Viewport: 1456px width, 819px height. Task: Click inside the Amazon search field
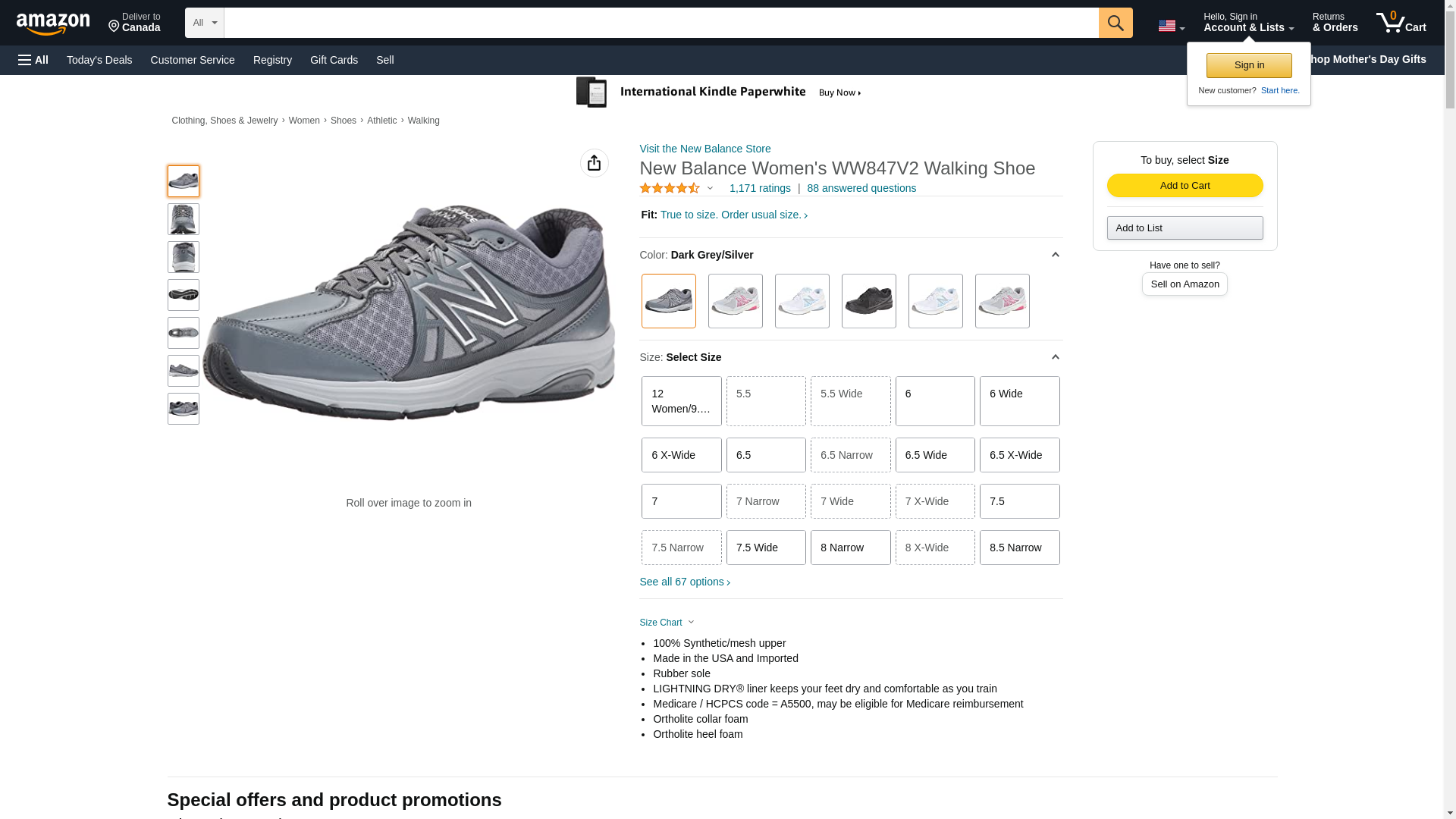click(661, 23)
